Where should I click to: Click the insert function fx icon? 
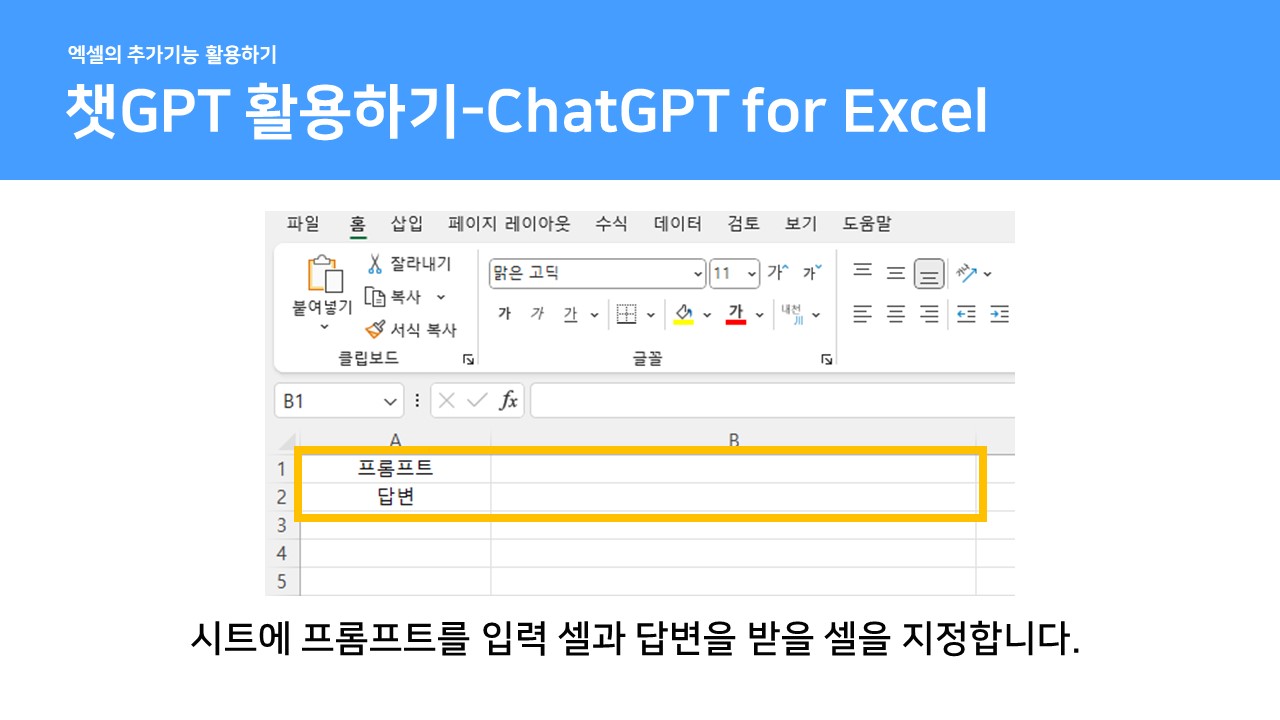point(509,400)
